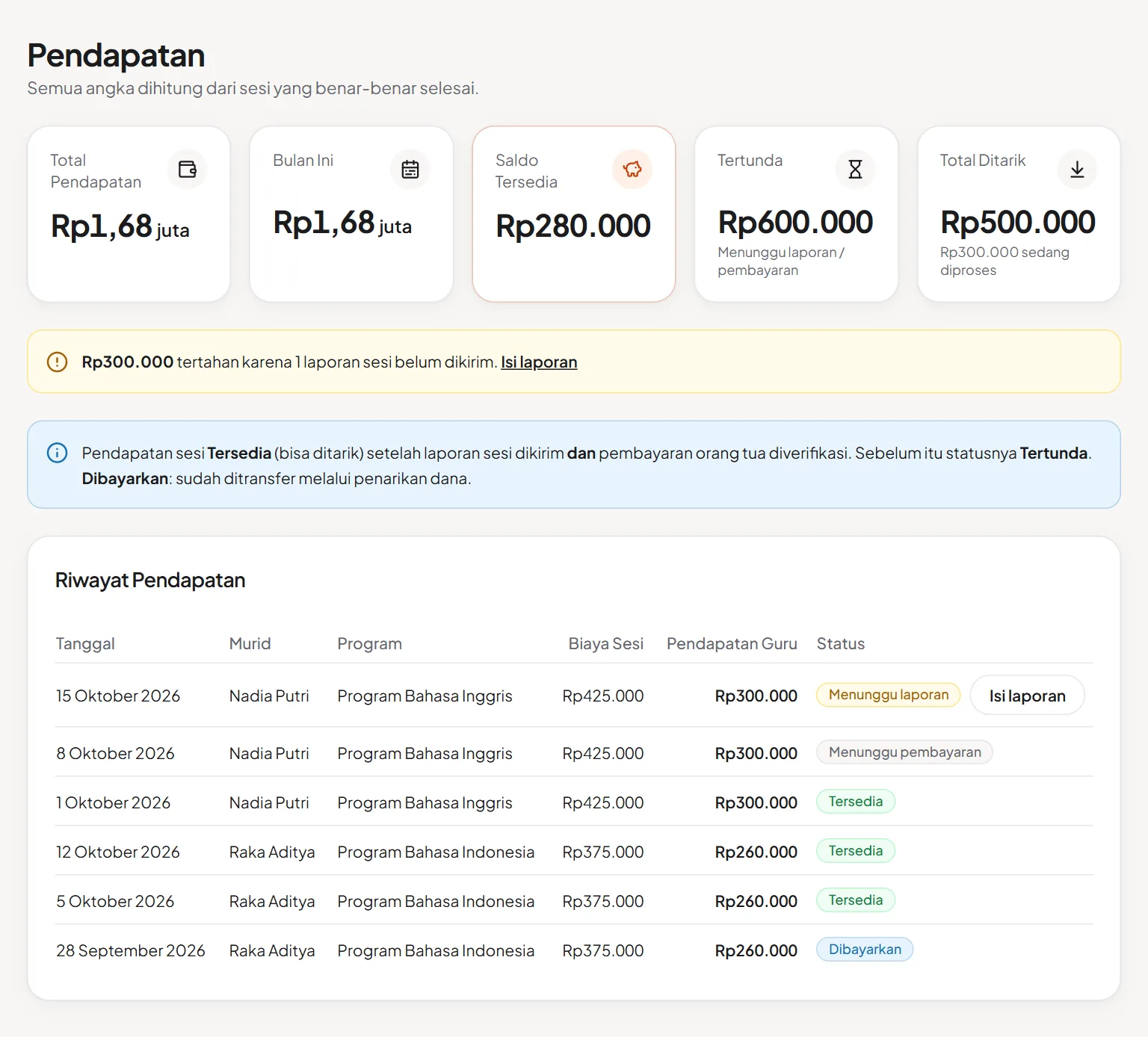Click Nadia Putri in the 1 Oktober row
This screenshot has height=1037, width=1148.
pyautogui.click(x=269, y=803)
